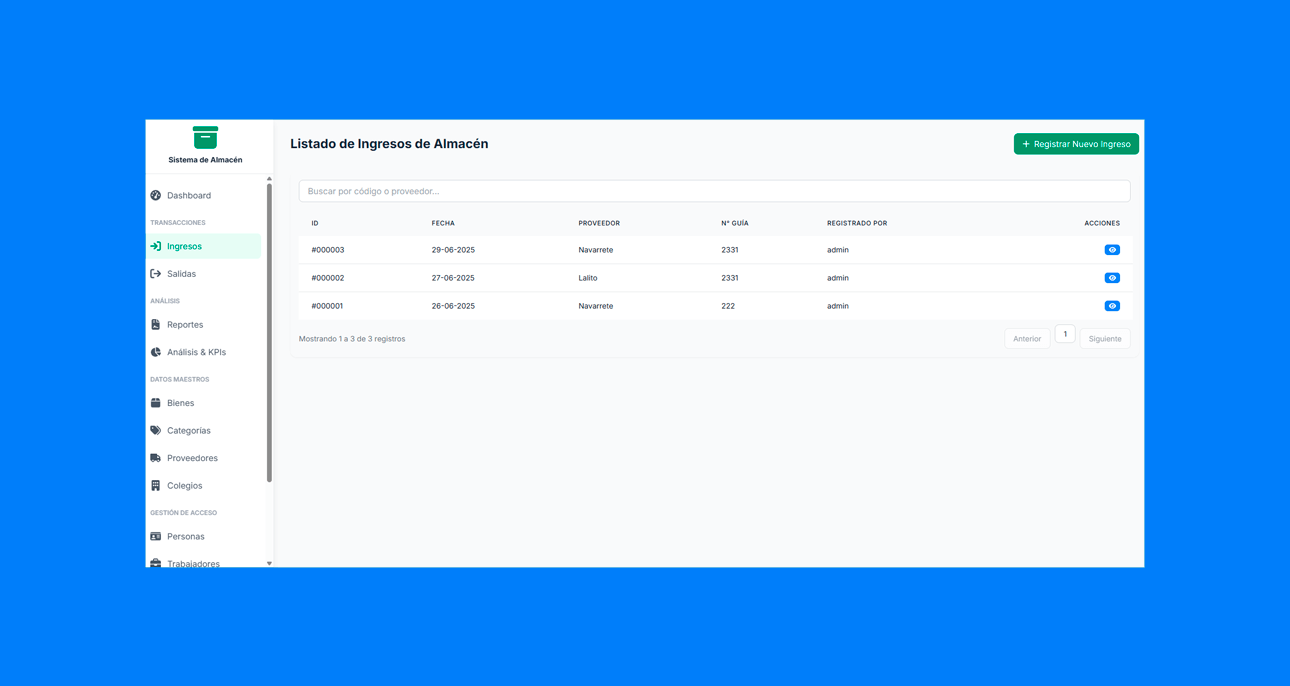Click the Salidas exit arrow icon
This screenshot has height=686, width=1290.
[x=156, y=274]
